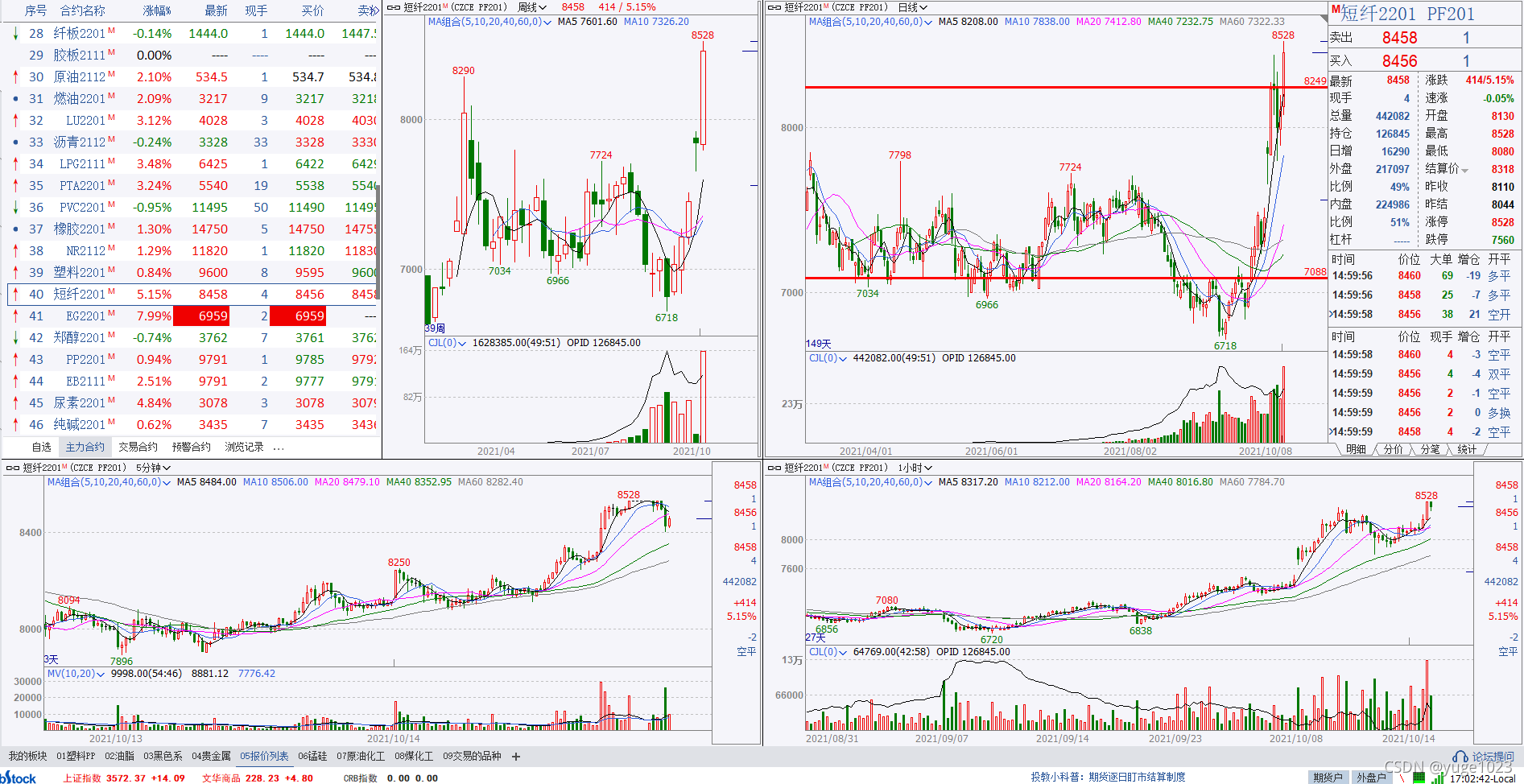1524x784 pixels.
Task: Open 论坛提问 forum link
Action: (x=1493, y=757)
